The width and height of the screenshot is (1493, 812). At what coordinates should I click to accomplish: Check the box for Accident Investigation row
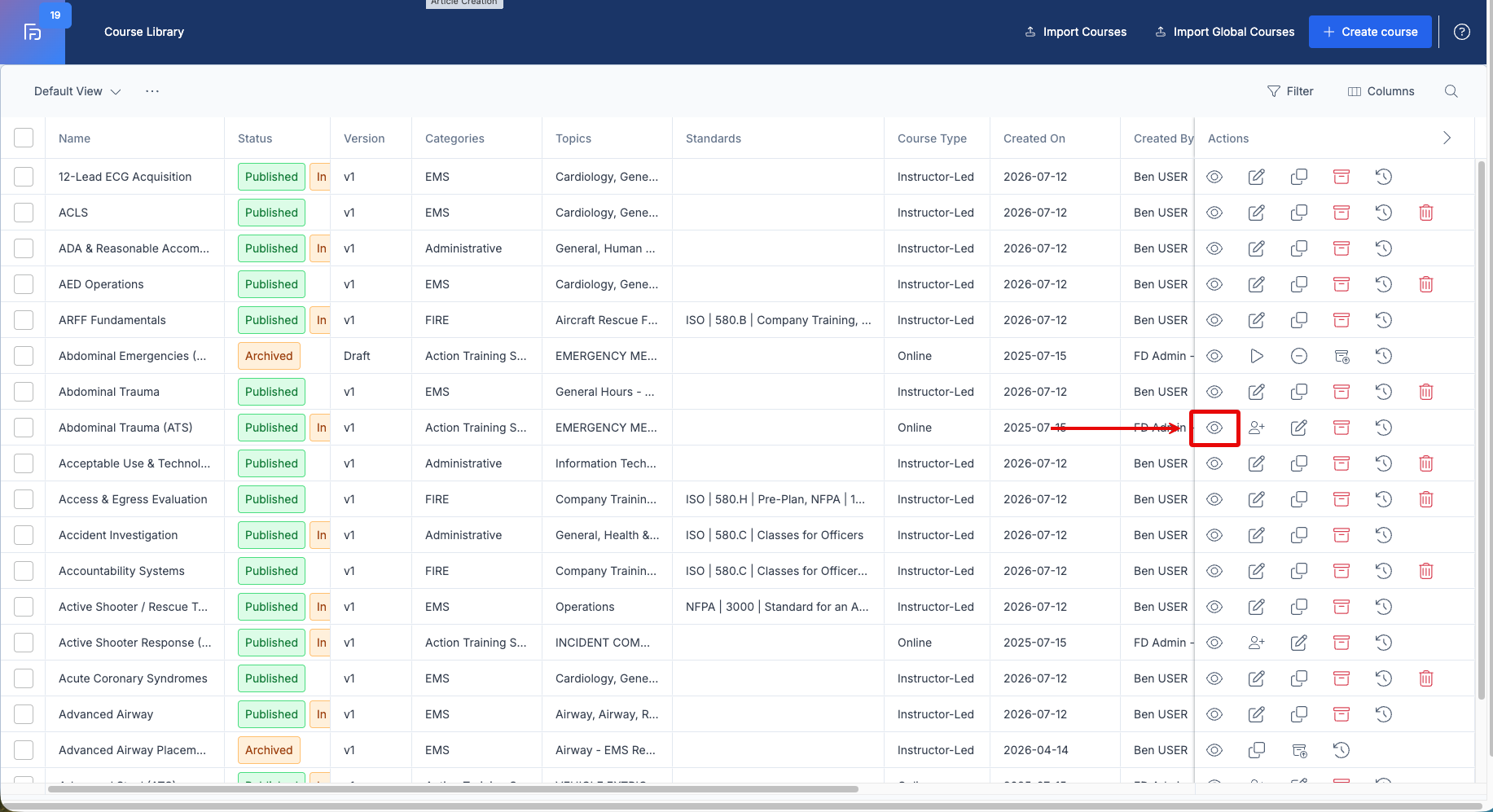pos(24,535)
